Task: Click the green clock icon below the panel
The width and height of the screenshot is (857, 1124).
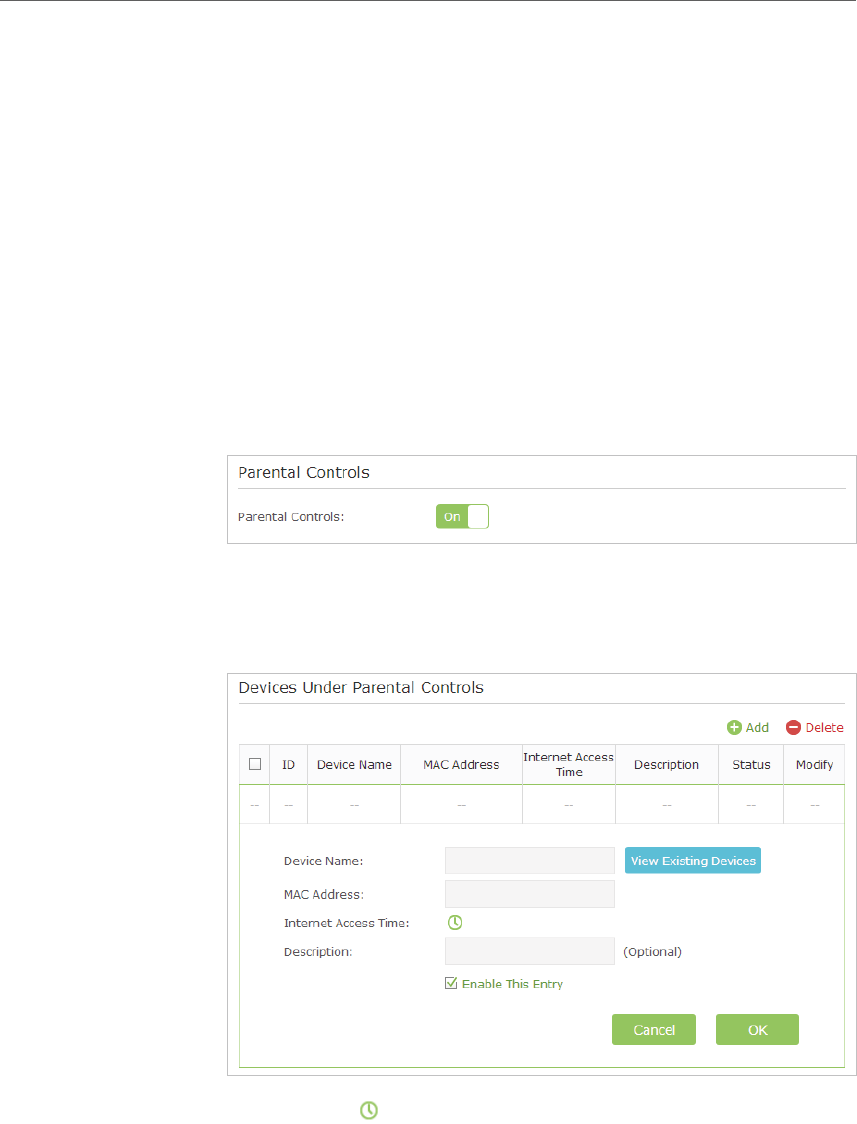Action: [x=368, y=1110]
